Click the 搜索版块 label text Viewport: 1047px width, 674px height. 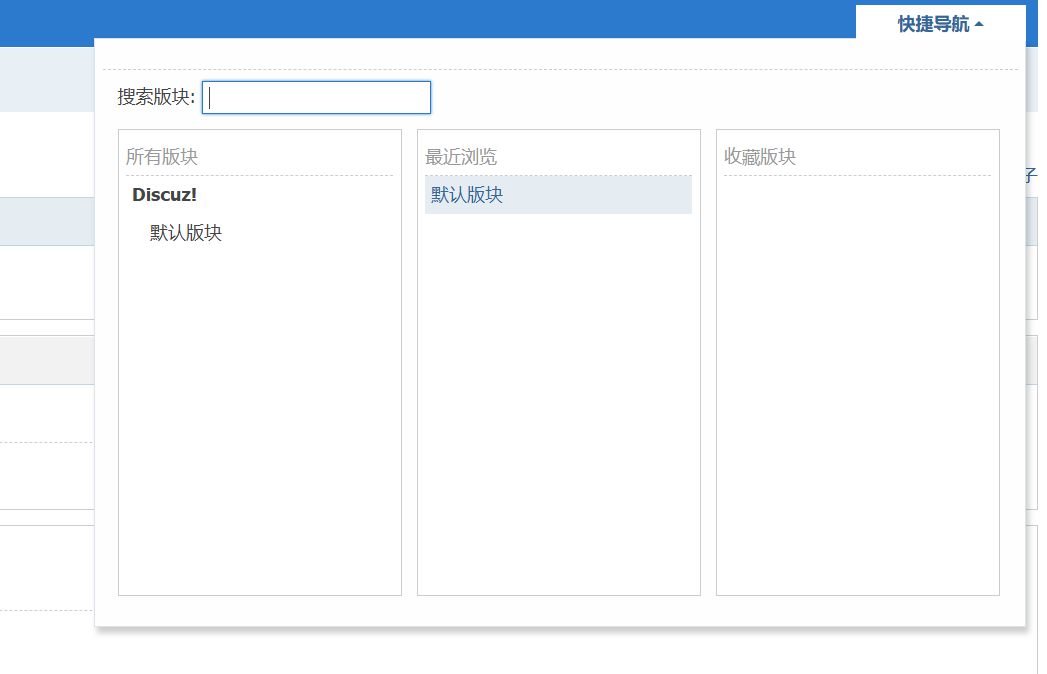pyautogui.click(x=156, y=98)
